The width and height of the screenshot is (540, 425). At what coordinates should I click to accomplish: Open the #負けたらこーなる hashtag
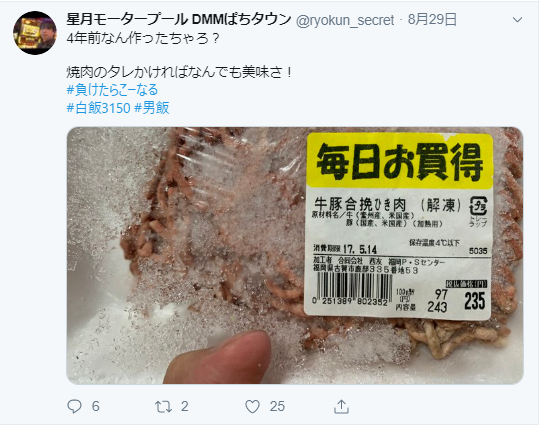(112, 90)
